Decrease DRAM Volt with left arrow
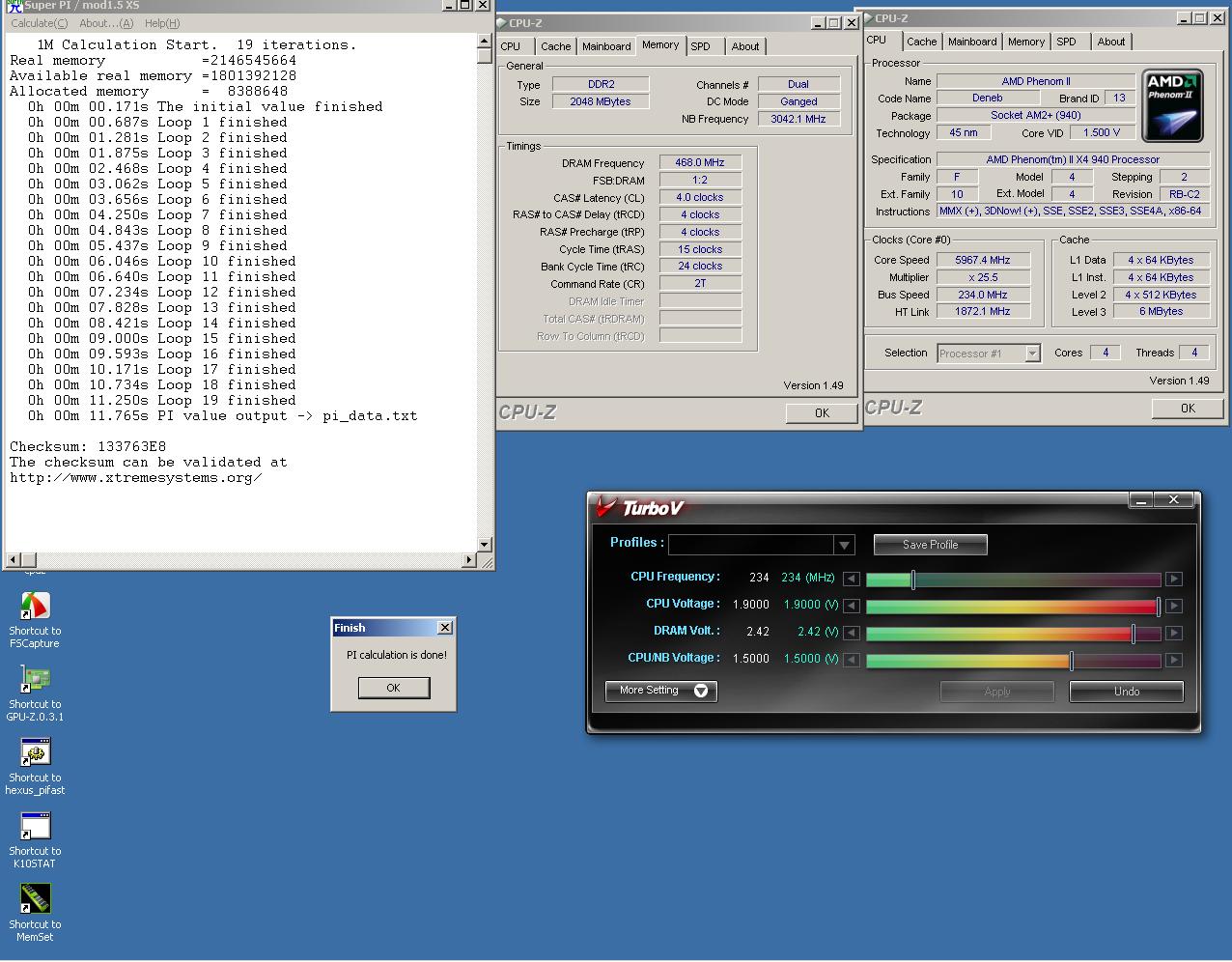This screenshot has height=962, width=1232. (851, 633)
